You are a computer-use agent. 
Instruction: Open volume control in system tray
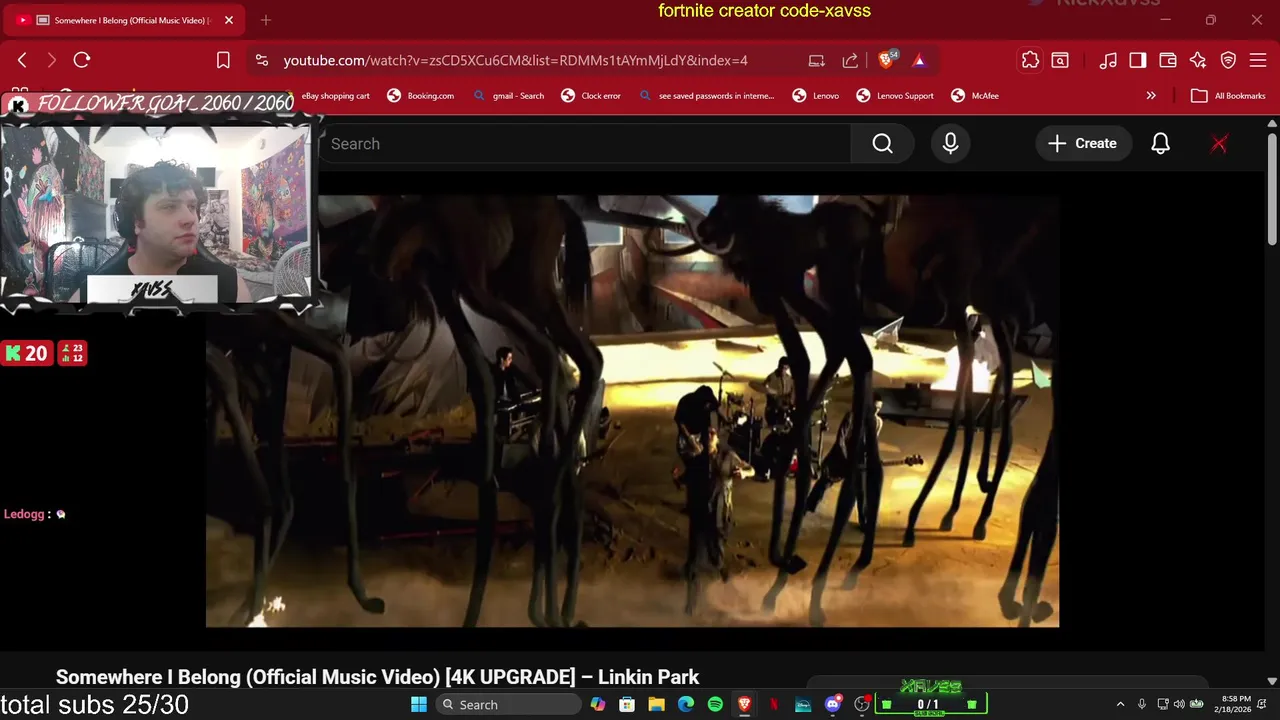tap(1179, 705)
